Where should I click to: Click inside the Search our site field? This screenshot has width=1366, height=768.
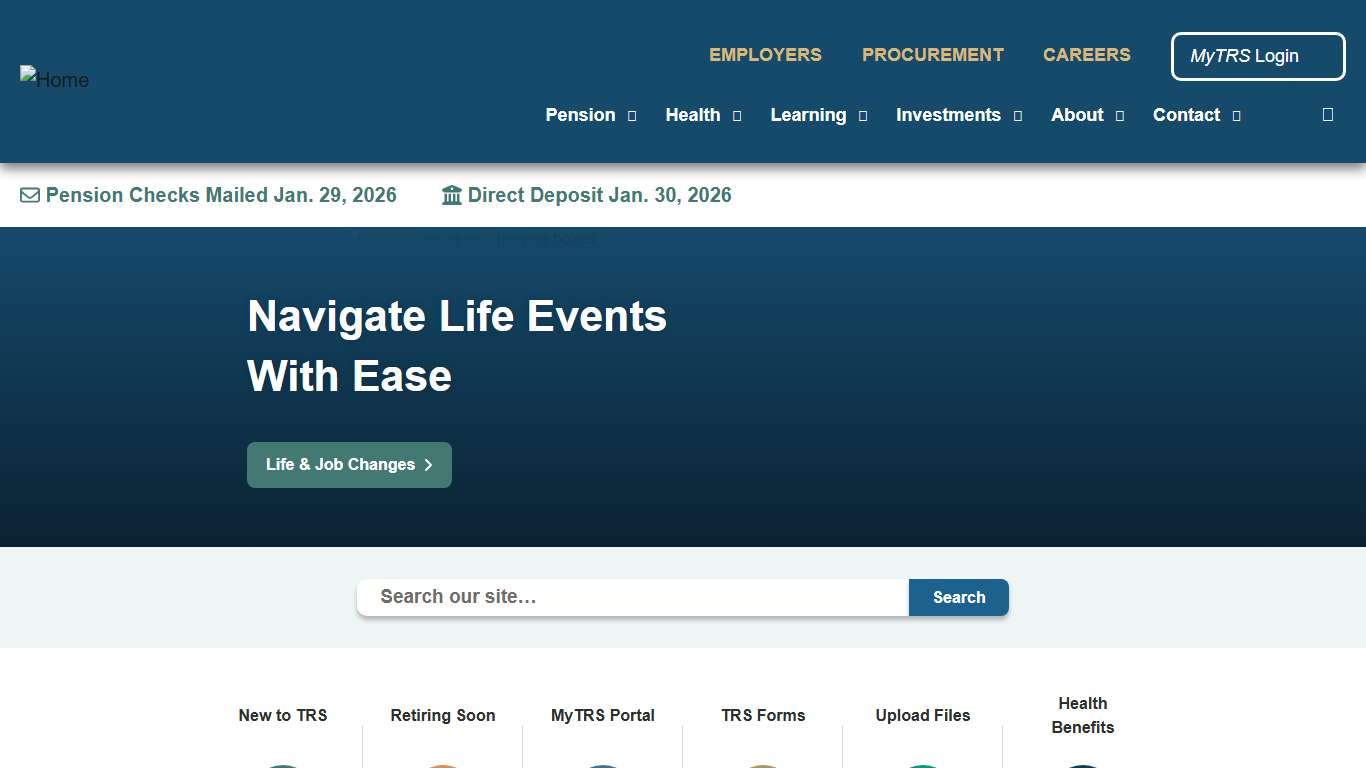pos(632,597)
